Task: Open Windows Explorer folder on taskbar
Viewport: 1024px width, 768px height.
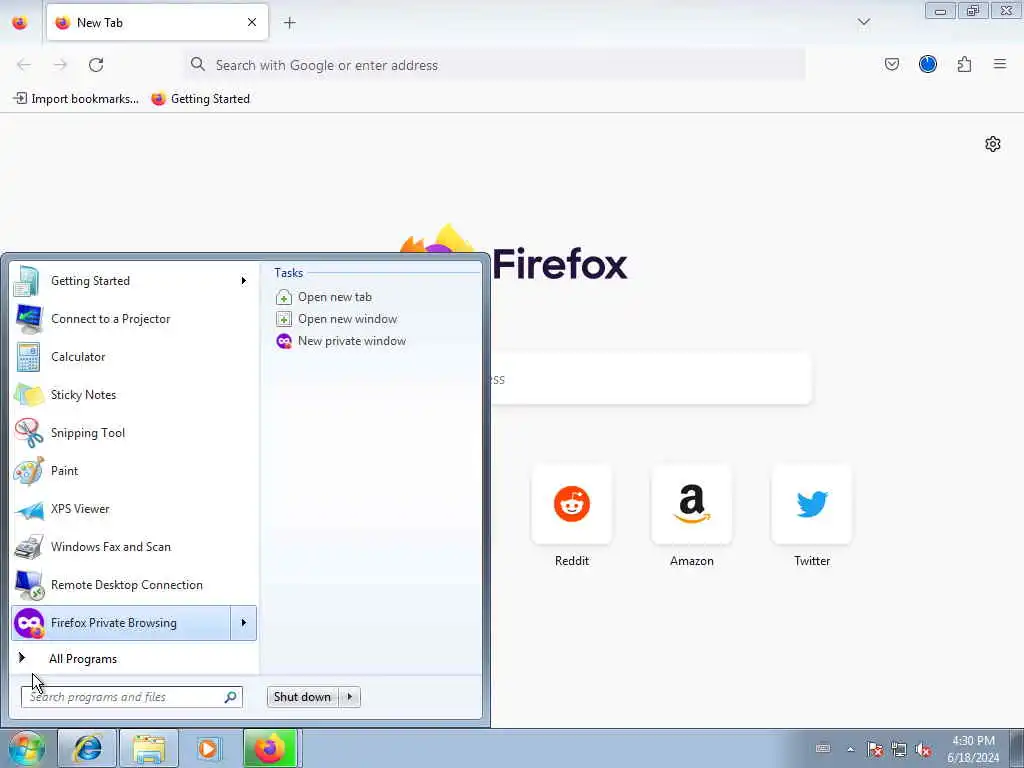Action: coord(149,748)
